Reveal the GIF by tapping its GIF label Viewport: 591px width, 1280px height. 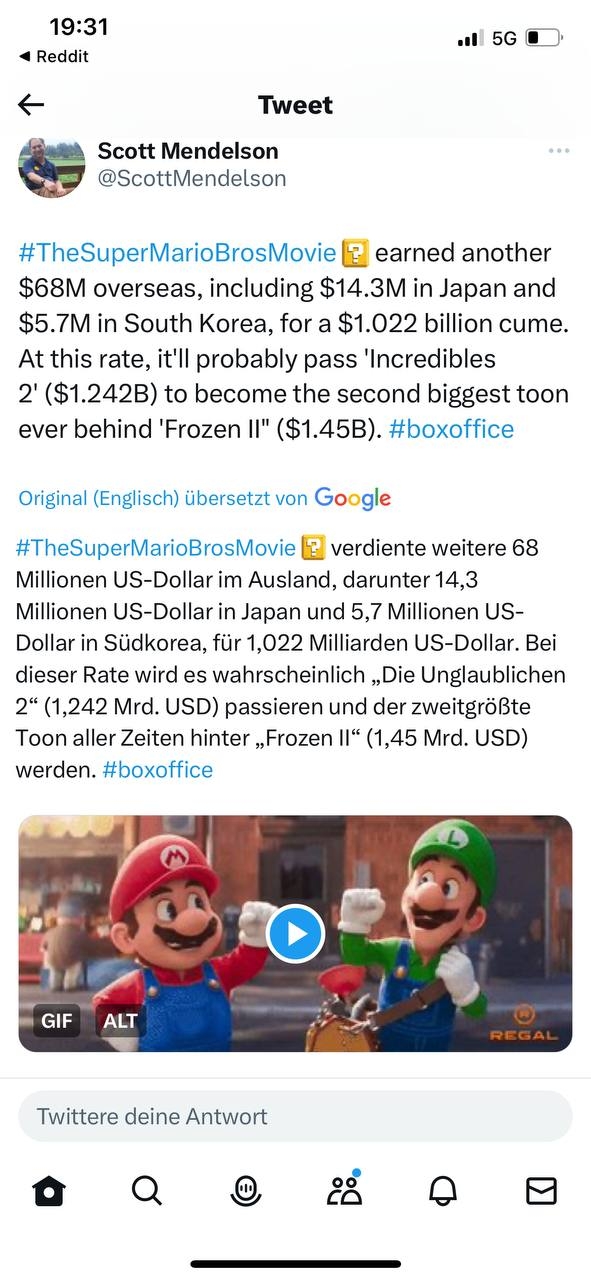[x=56, y=1021]
